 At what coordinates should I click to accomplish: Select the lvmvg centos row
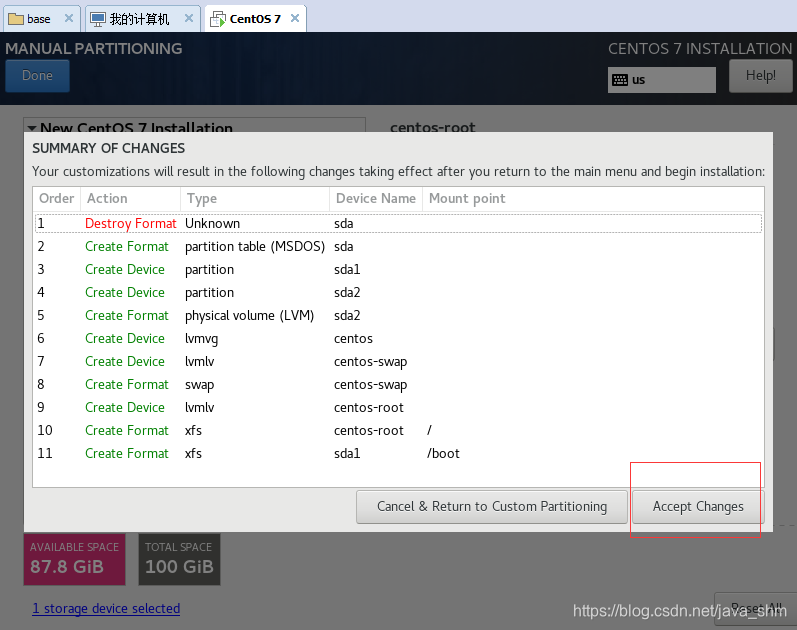398,339
